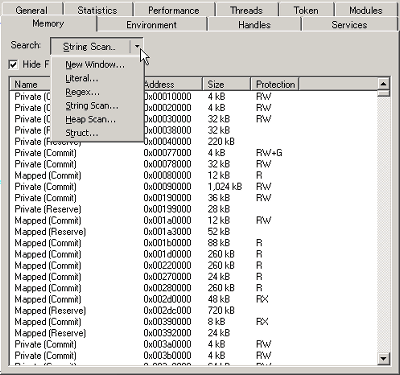Image resolution: width=400 pixels, height=375 pixels.
Task: Select the row at address 0x003a0000
Action: 194,344
